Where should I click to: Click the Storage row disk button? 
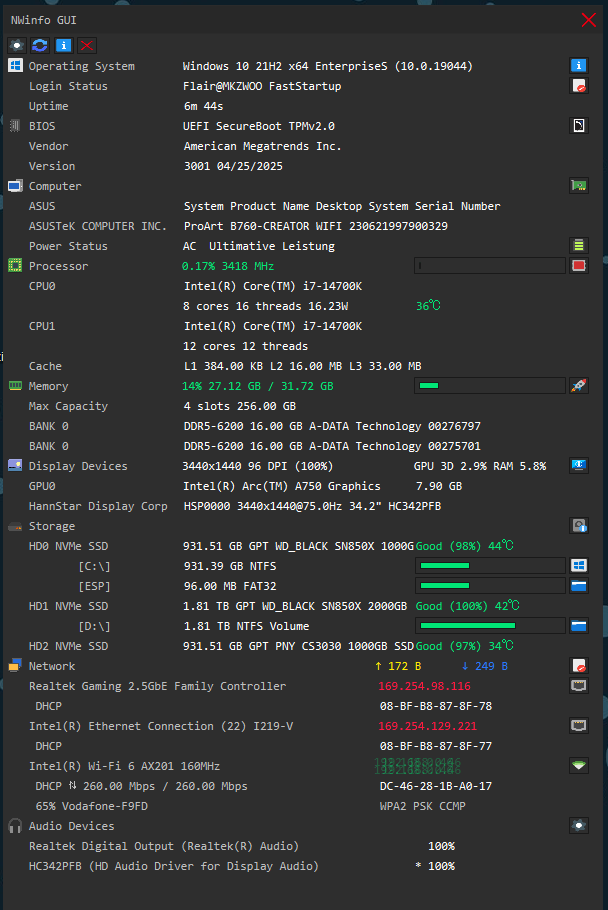click(578, 526)
